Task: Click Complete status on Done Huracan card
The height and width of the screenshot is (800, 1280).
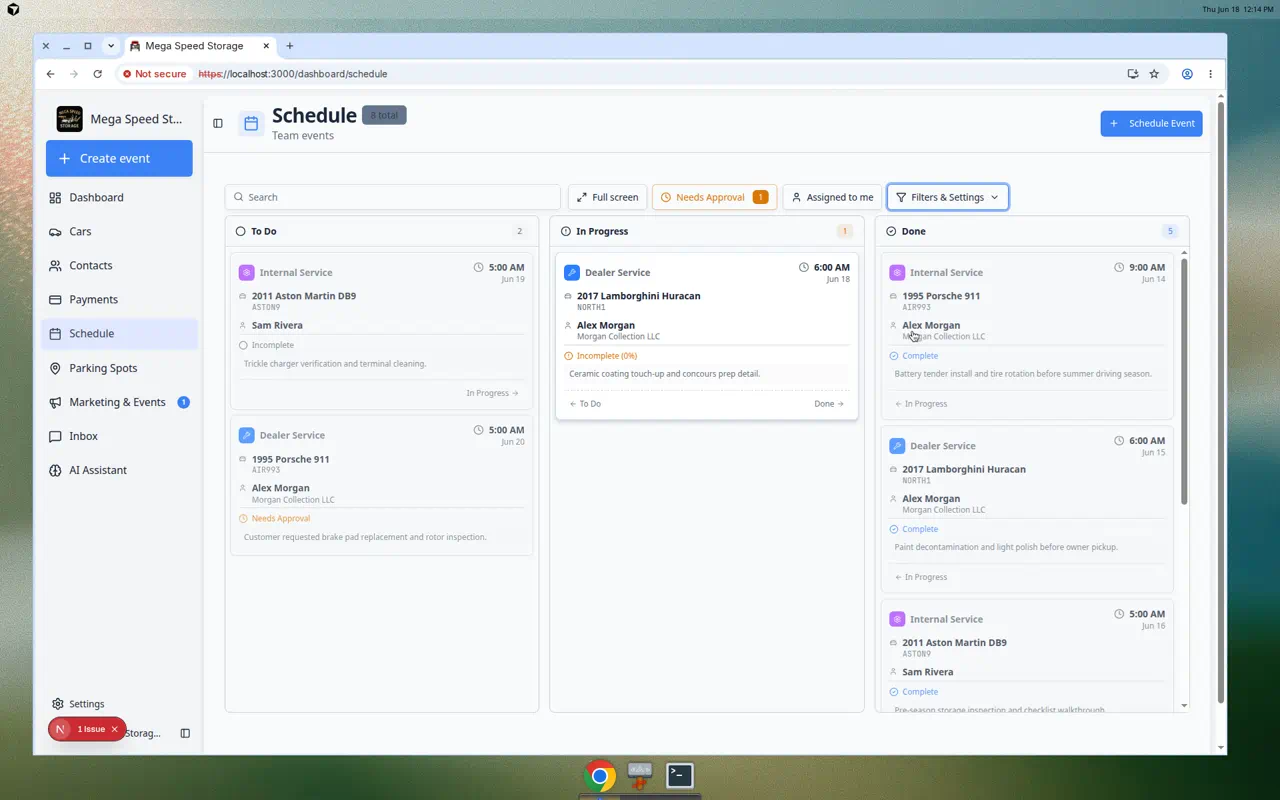Action: [x=913, y=529]
